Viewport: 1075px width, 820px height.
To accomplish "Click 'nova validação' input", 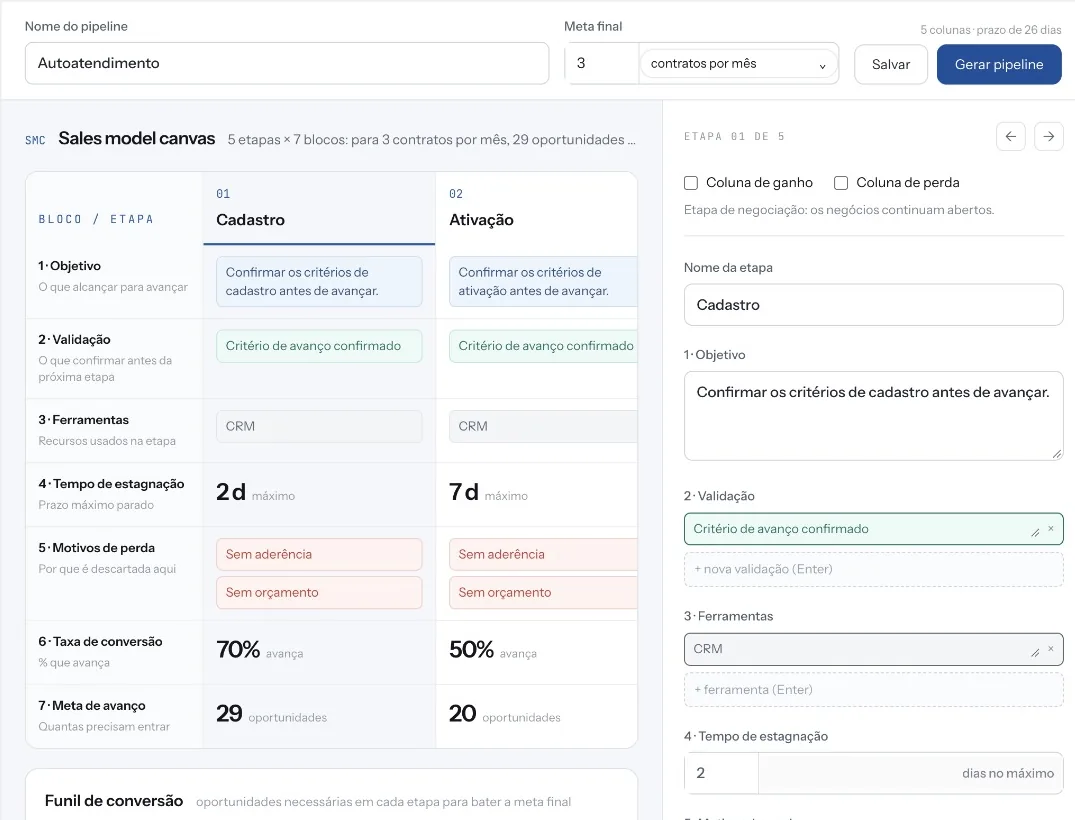I will pyautogui.click(x=873, y=569).
